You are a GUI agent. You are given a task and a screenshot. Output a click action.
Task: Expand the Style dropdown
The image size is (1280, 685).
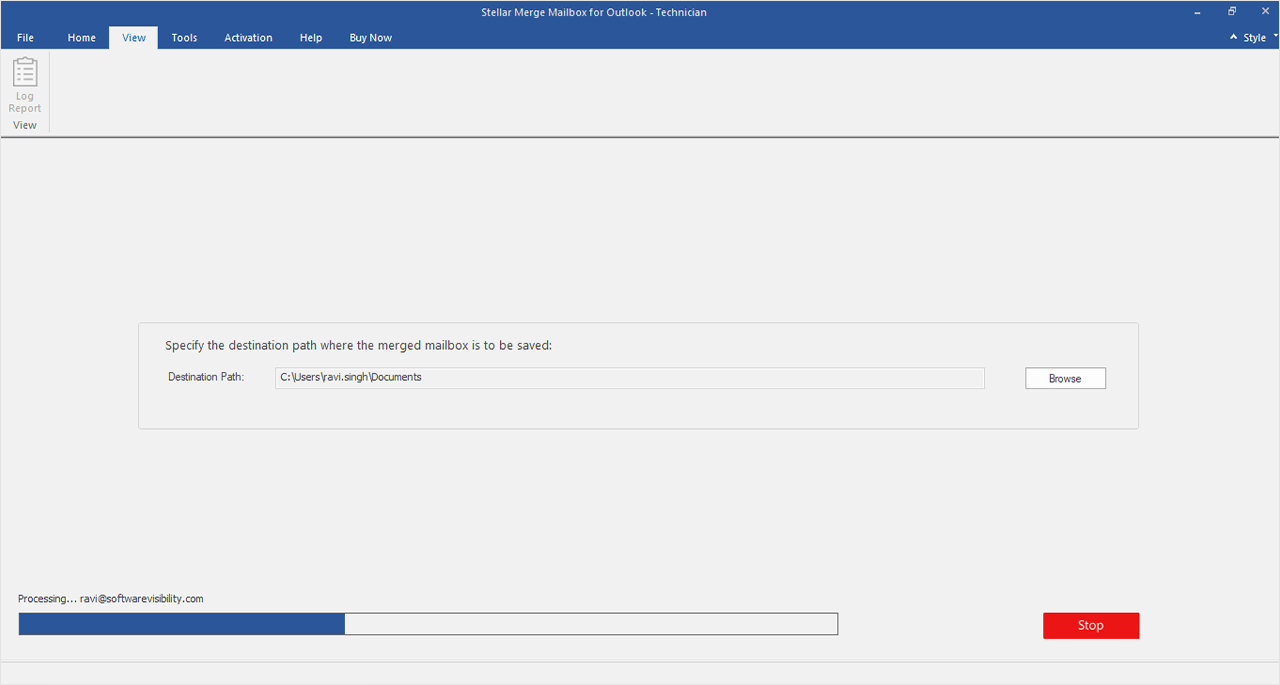pos(1254,38)
